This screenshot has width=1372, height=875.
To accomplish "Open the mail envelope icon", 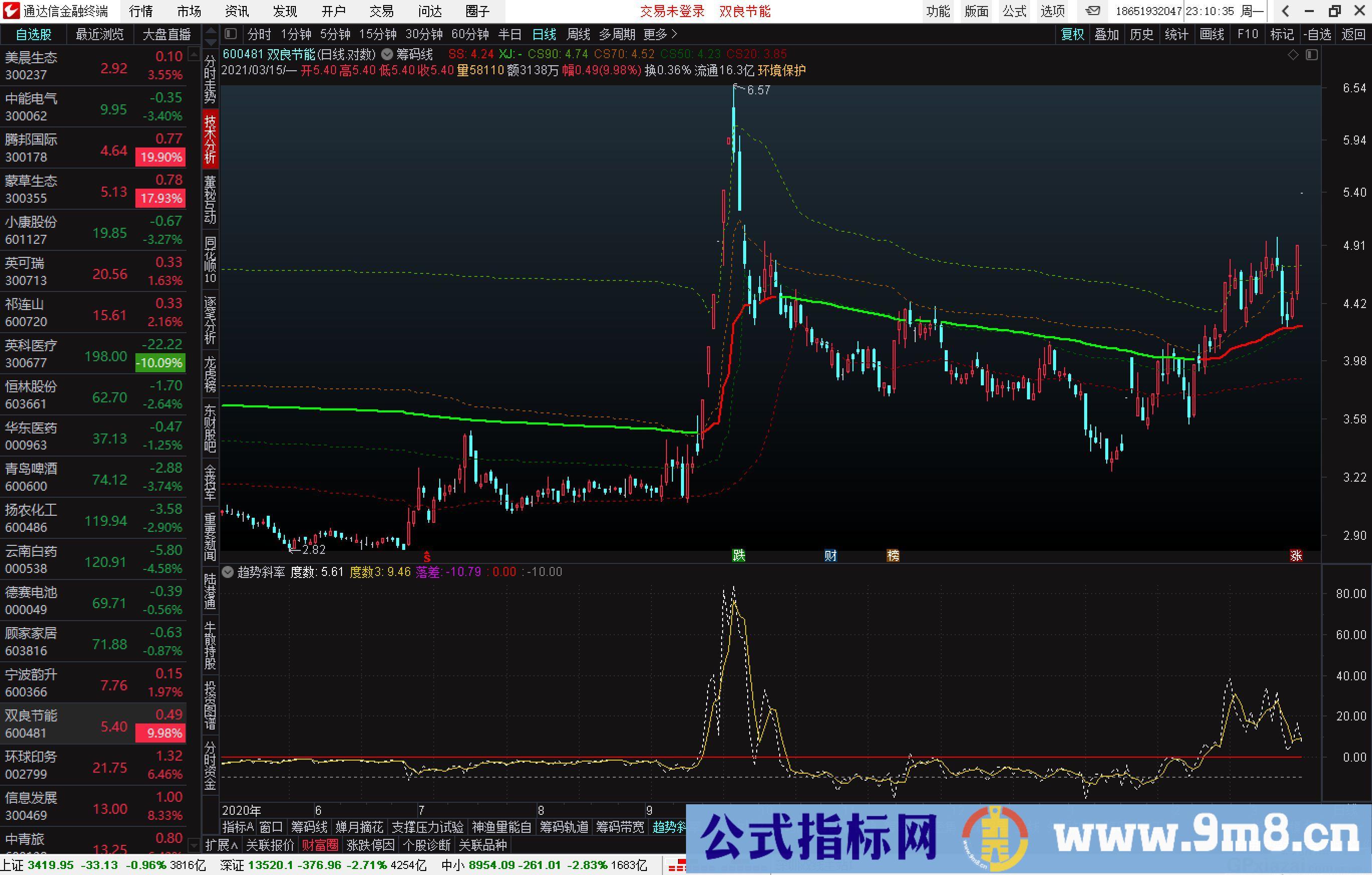I will point(1092,11).
